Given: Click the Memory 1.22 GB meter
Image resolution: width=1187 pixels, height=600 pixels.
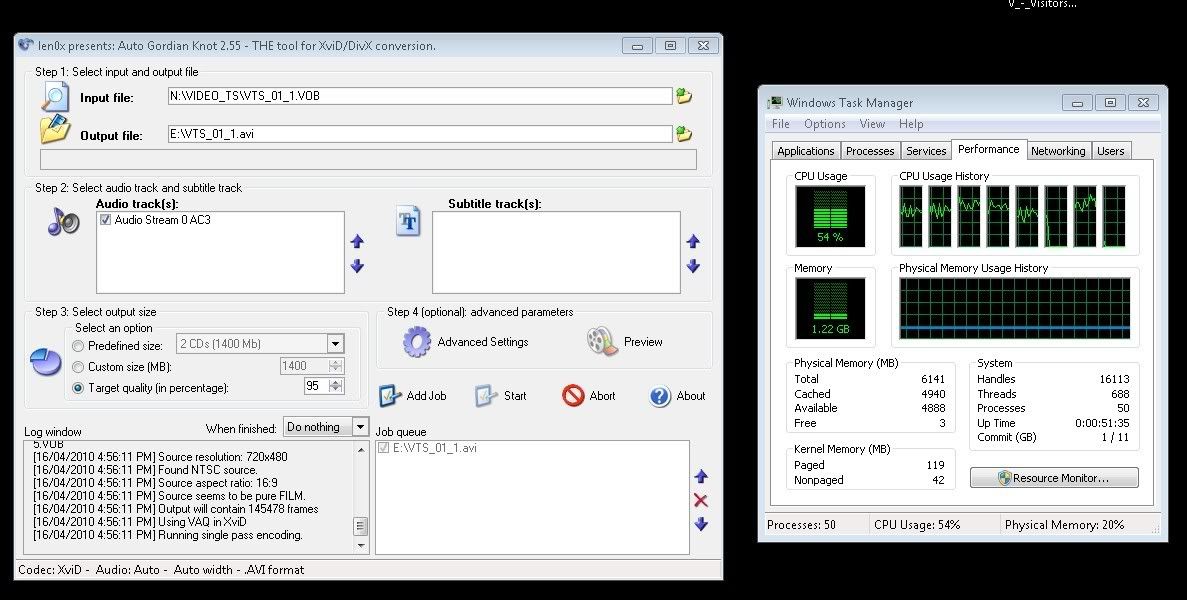Looking at the screenshot, I should point(830,308).
